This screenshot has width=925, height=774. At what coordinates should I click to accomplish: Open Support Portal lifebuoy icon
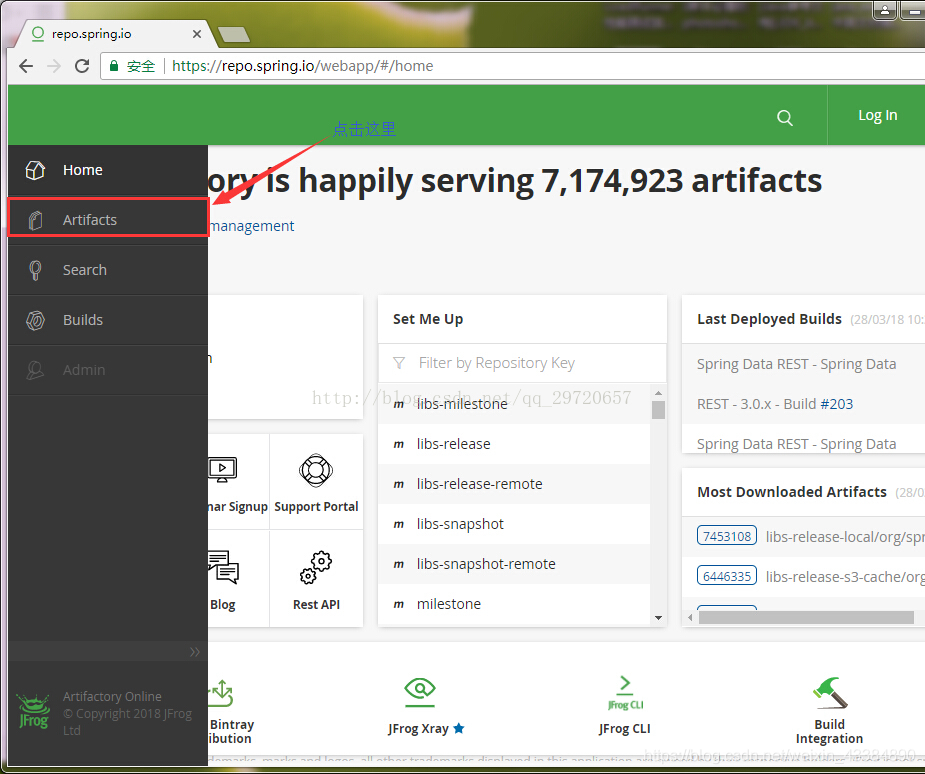[316, 470]
